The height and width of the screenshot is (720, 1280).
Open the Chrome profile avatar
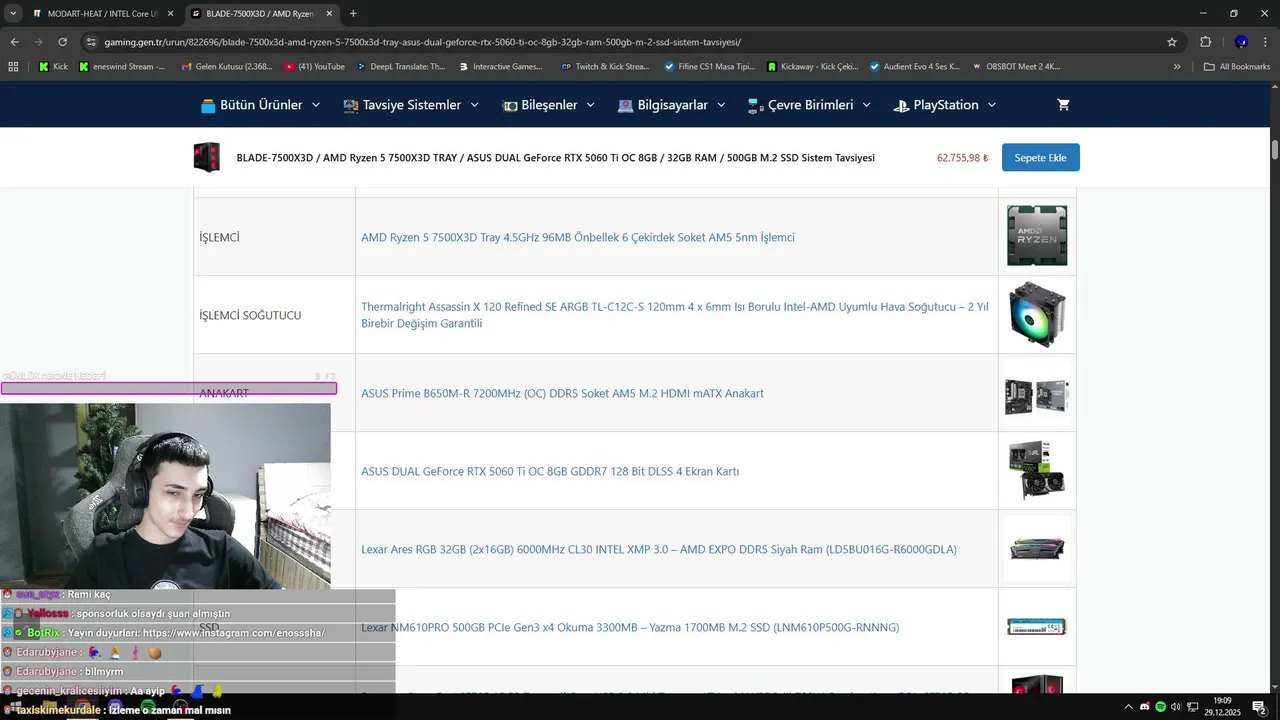click(x=1241, y=42)
